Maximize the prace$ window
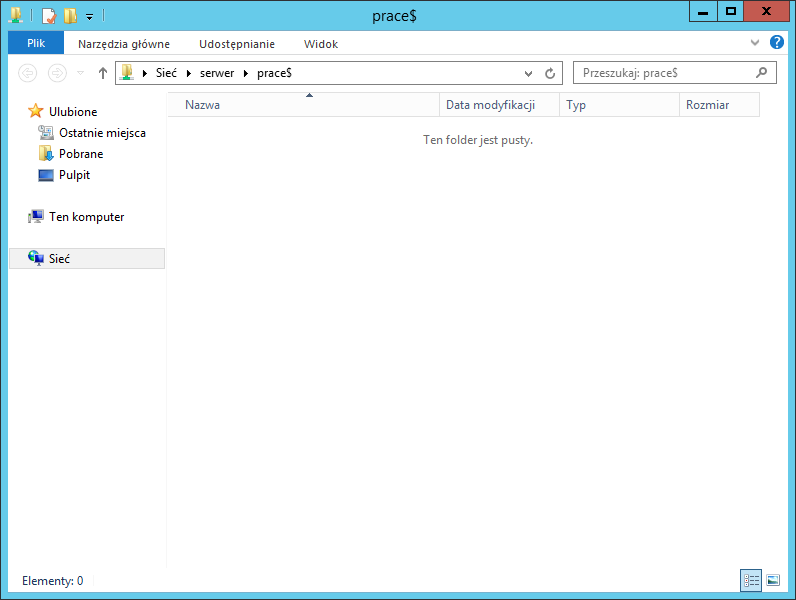 tap(731, 12)
